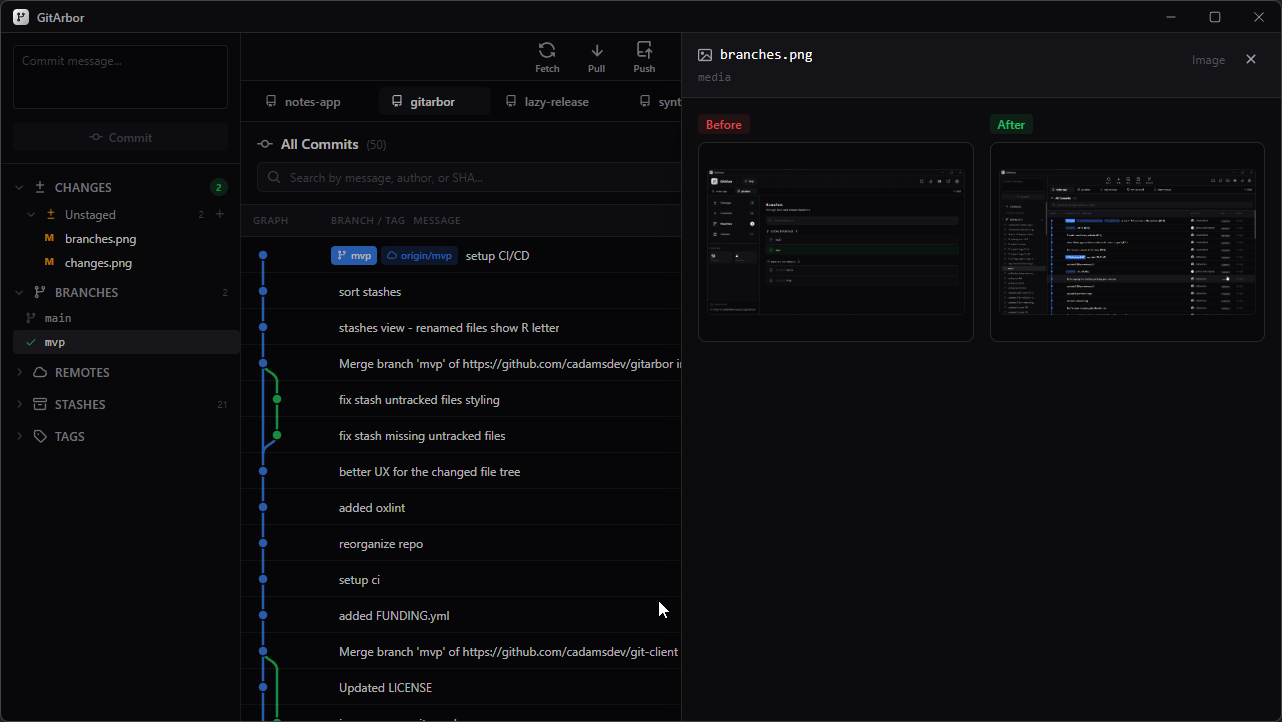Click the GitArbor logo icon

coord(21,17)
